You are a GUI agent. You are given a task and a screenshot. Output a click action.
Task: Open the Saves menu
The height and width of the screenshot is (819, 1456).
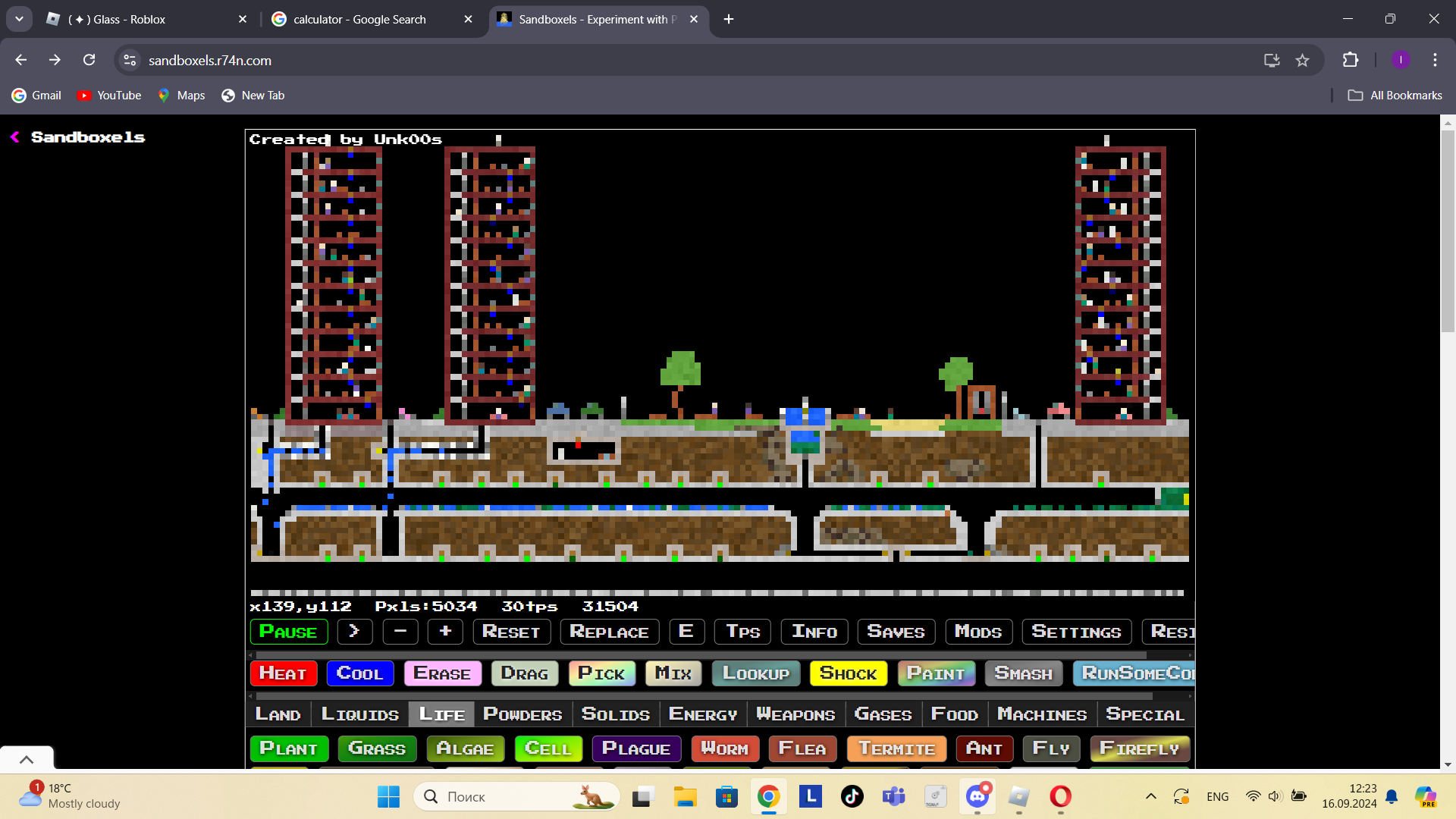(x=896, y=632)
